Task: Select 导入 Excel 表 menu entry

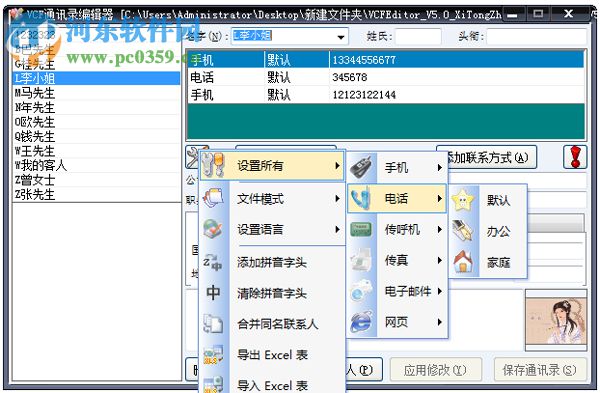Action: [271, 385]
